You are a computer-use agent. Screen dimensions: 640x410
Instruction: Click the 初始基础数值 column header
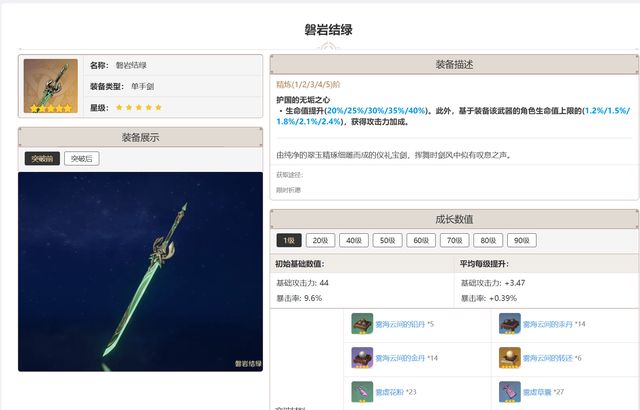(x=300, y=264)
